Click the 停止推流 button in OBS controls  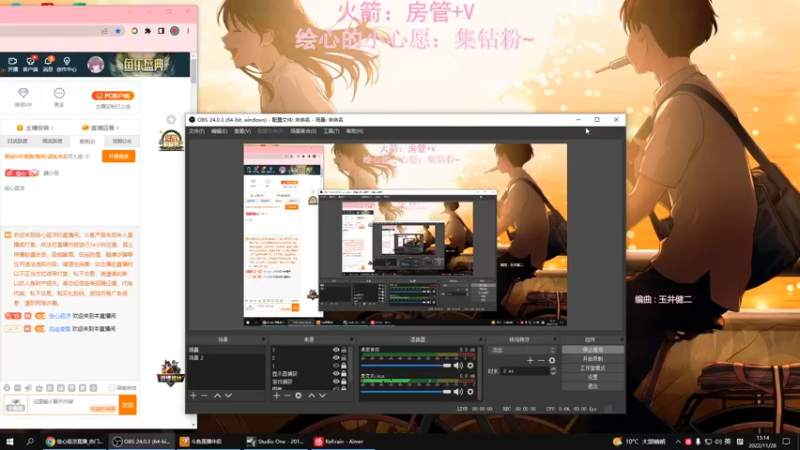592,350
